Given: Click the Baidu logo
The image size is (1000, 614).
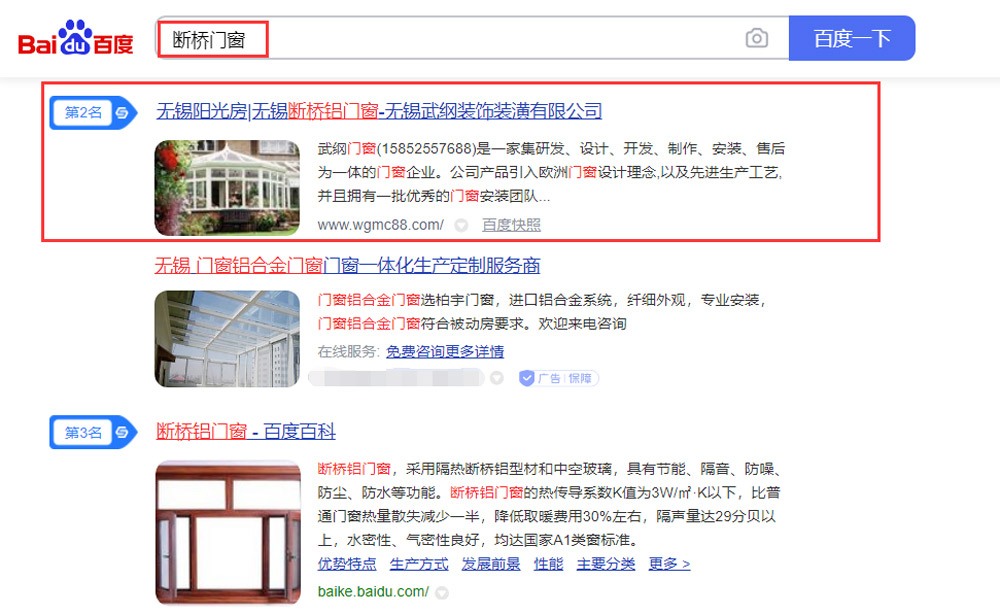Looking at the screenshot, I should point(76,40).
